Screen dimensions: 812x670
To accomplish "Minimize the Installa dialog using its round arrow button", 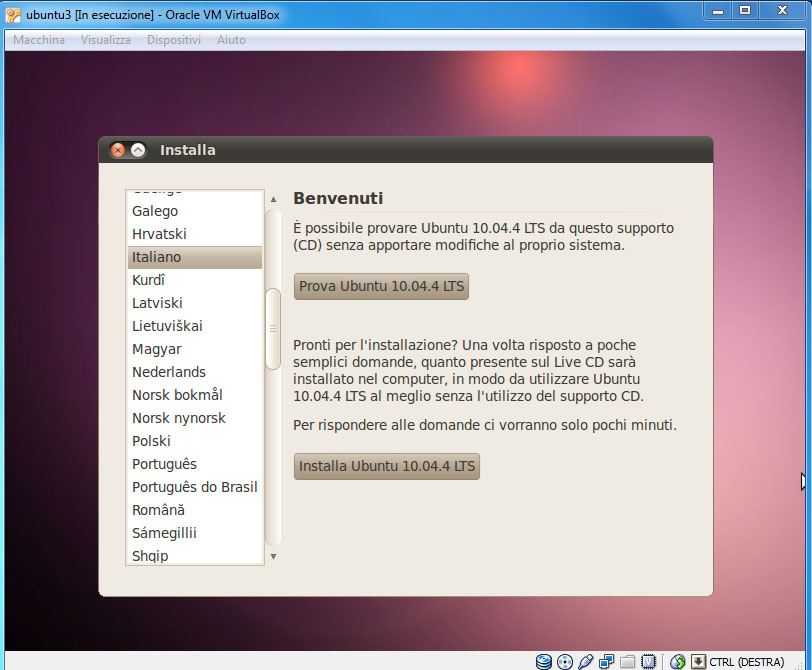I will (138, 150).
